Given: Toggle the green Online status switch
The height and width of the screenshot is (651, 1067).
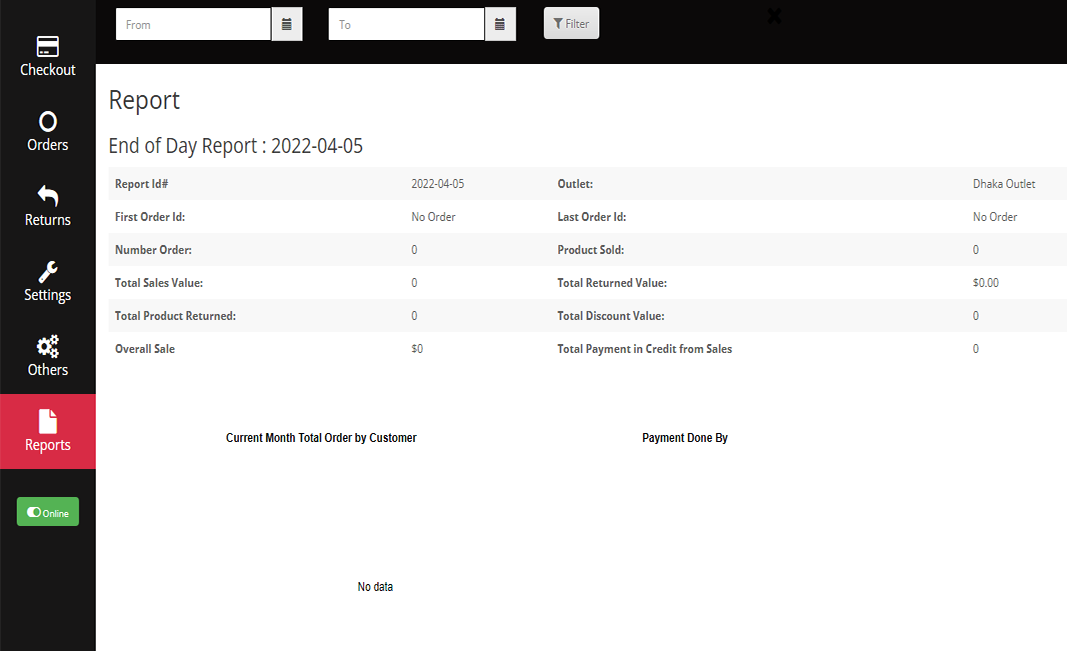Looking at the screenshot, I should click(48, 512).
